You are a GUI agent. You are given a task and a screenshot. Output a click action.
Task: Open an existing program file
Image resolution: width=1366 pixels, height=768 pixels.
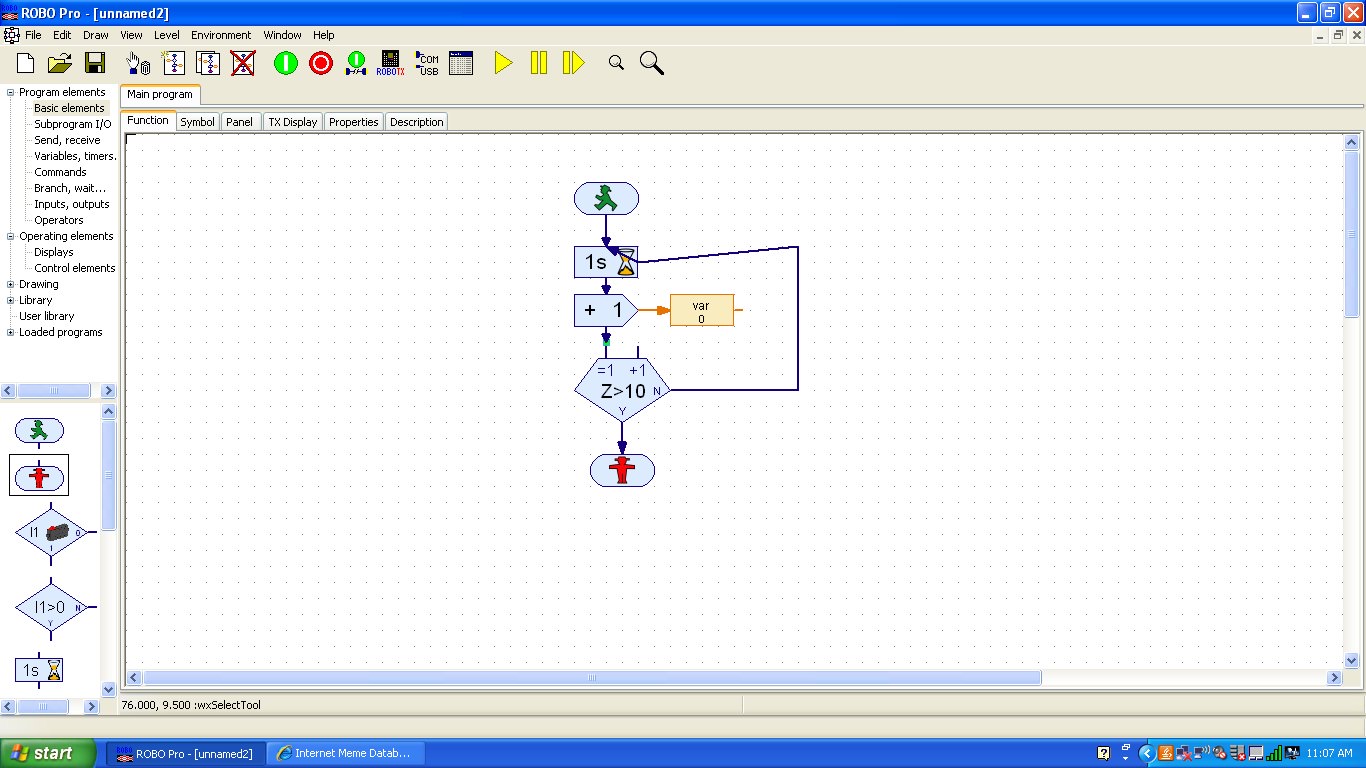point(59,62)
